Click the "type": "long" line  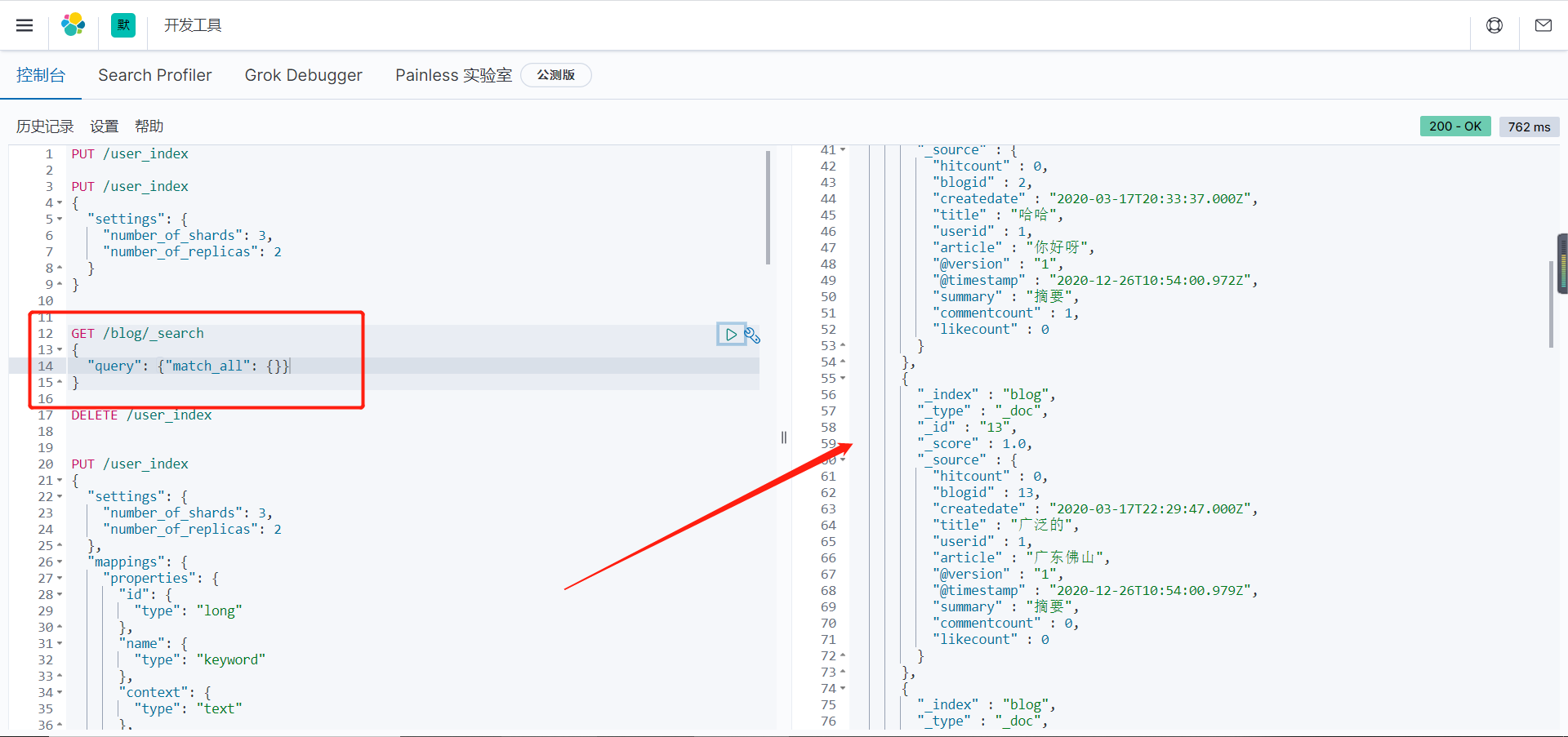189,610
